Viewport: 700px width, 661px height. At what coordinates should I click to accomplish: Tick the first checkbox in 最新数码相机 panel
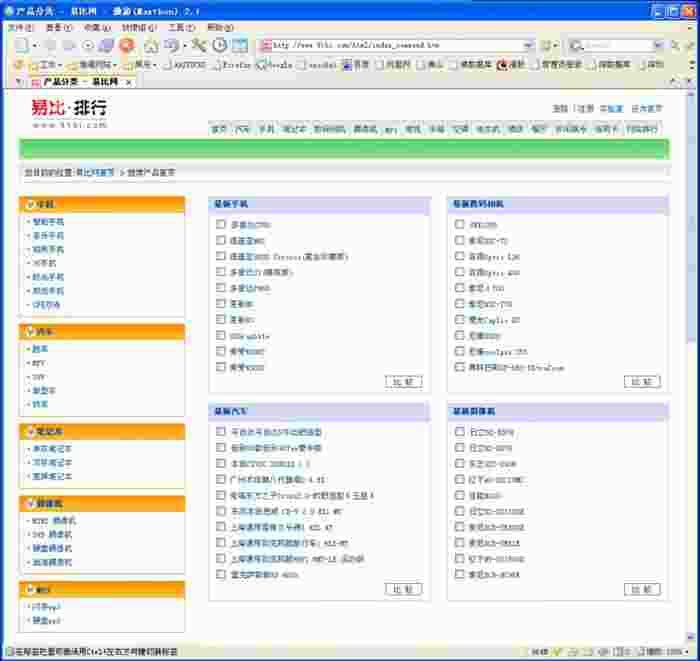[x=459, y=224]
